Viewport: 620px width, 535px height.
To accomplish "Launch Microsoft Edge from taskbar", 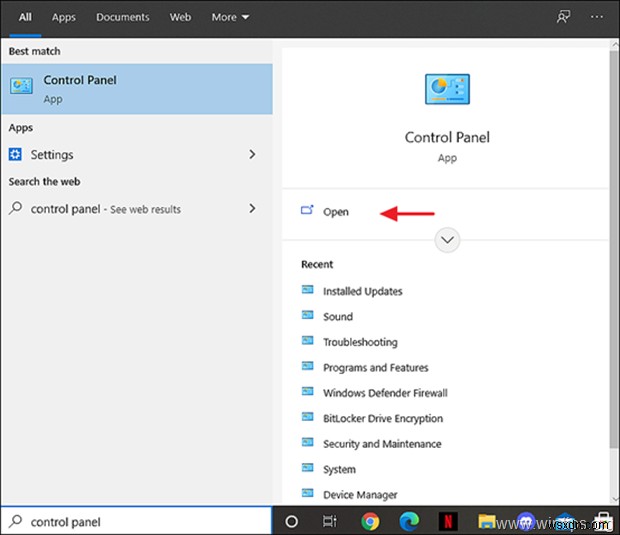I will point(409,521).
